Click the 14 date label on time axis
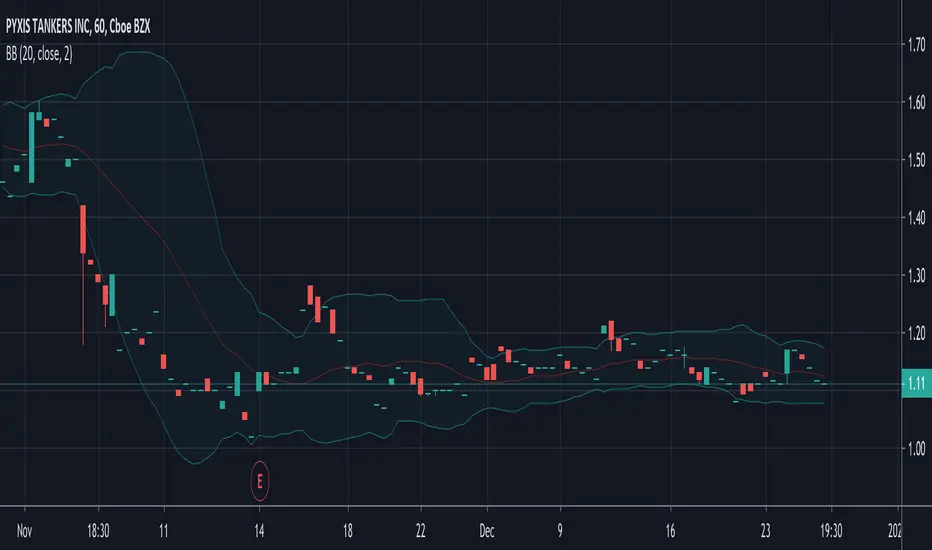Viewport: 932px width, 550px height. click(259, 530)
